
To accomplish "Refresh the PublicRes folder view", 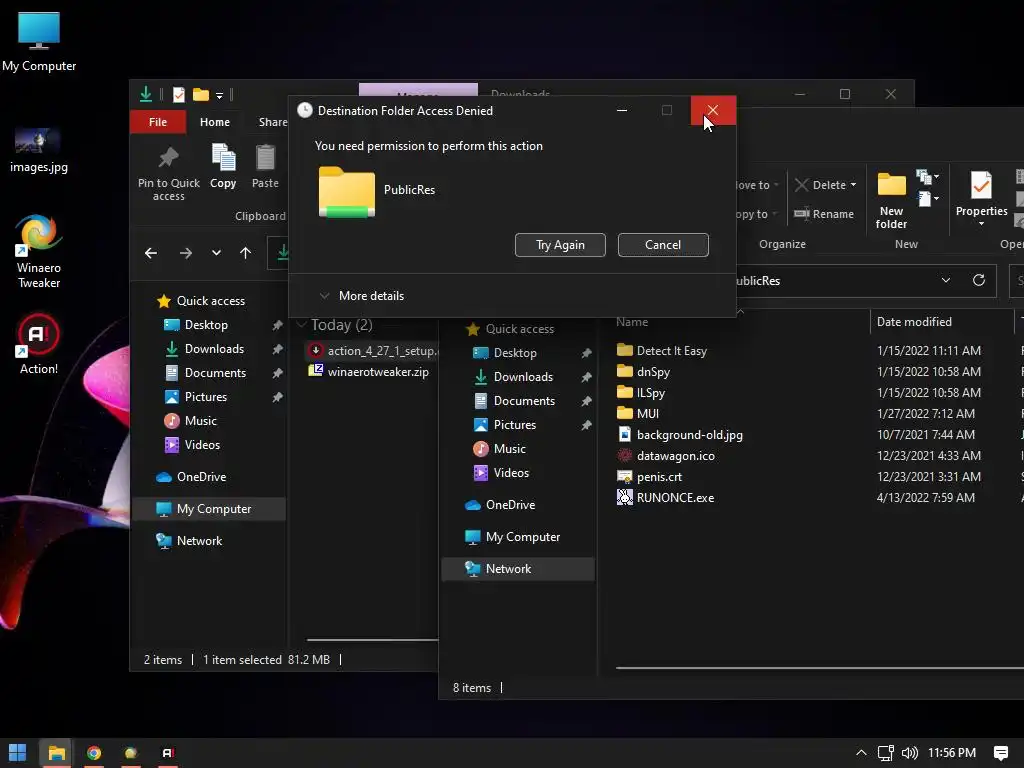I will click(x=978, y=280).
